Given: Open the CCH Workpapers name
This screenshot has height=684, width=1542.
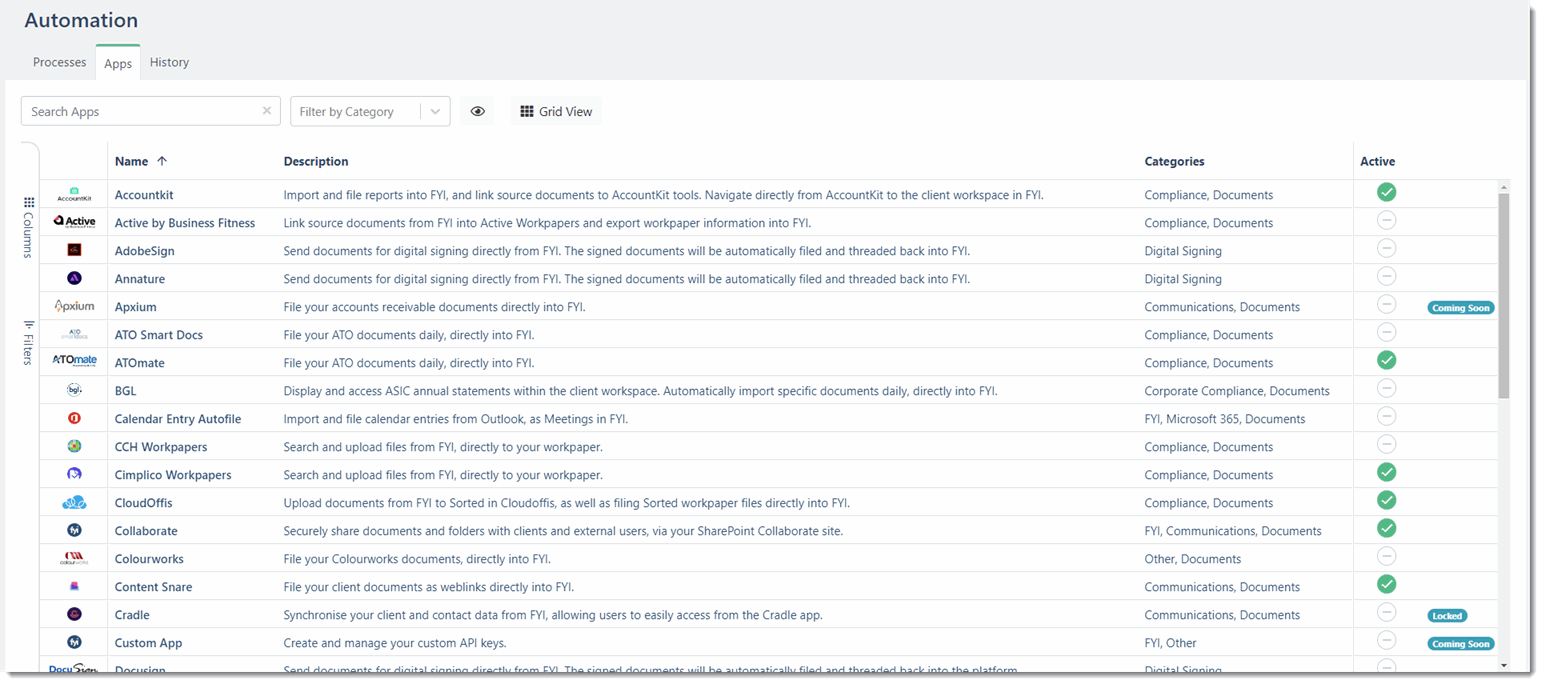Looking at the screenshot, I should click(x=161, y=447).
